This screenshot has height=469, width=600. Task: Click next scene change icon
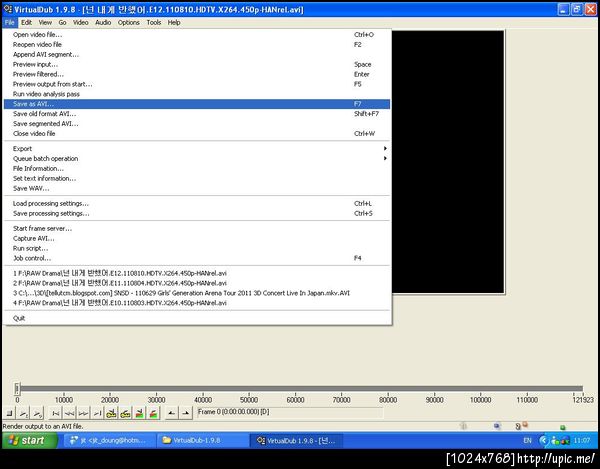click(153, 413)
